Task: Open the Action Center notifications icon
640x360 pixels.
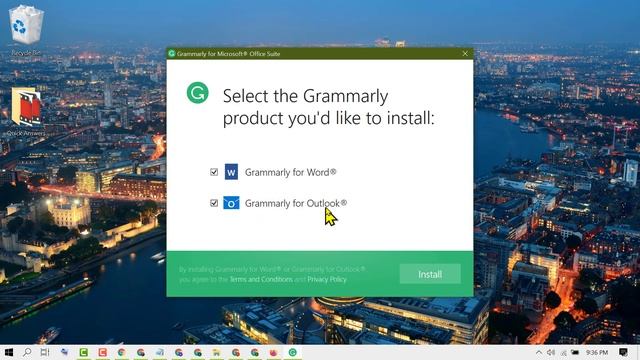Action: pyautogui.click(x=623, y=352)
